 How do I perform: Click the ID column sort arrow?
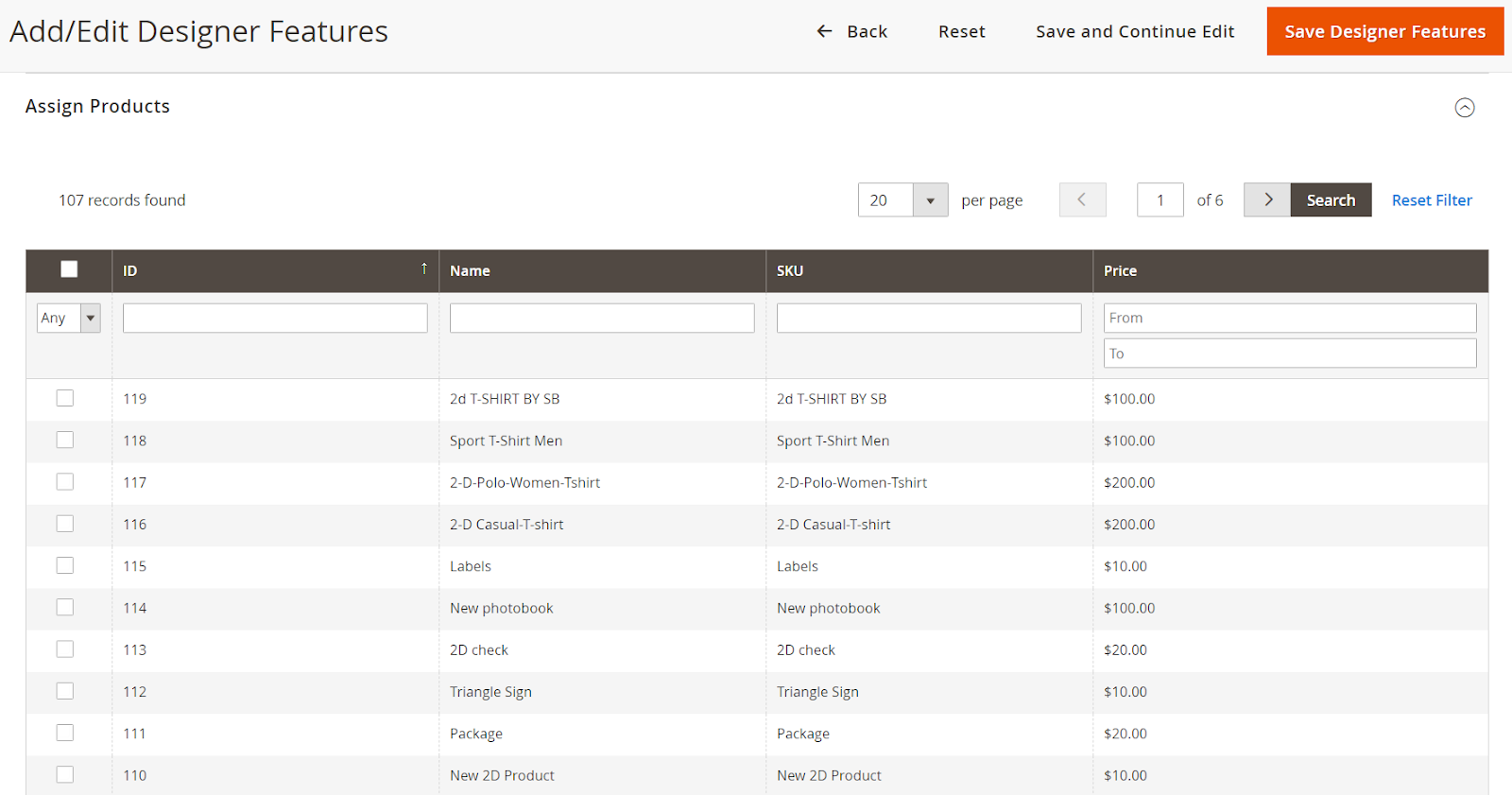424,269
